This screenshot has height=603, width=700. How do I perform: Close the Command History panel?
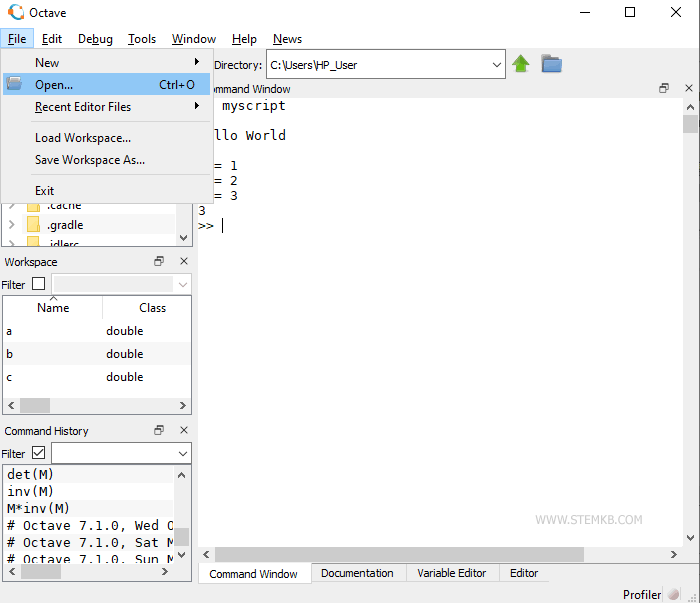(183, 430)
